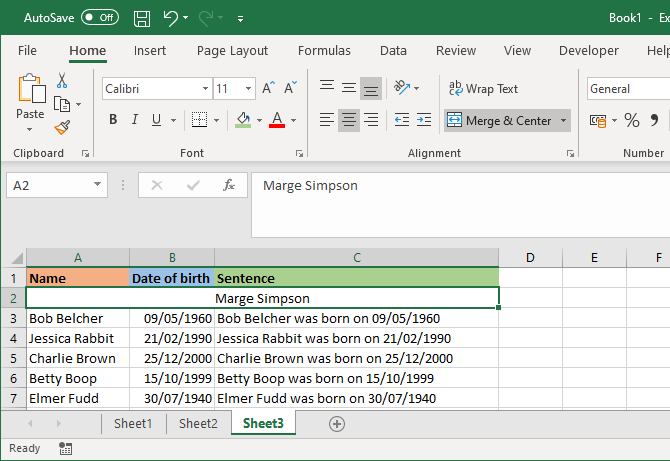This screenshot has height=461, width=670.
Task: Toggle Bold formatting
Action: (113, 119)
